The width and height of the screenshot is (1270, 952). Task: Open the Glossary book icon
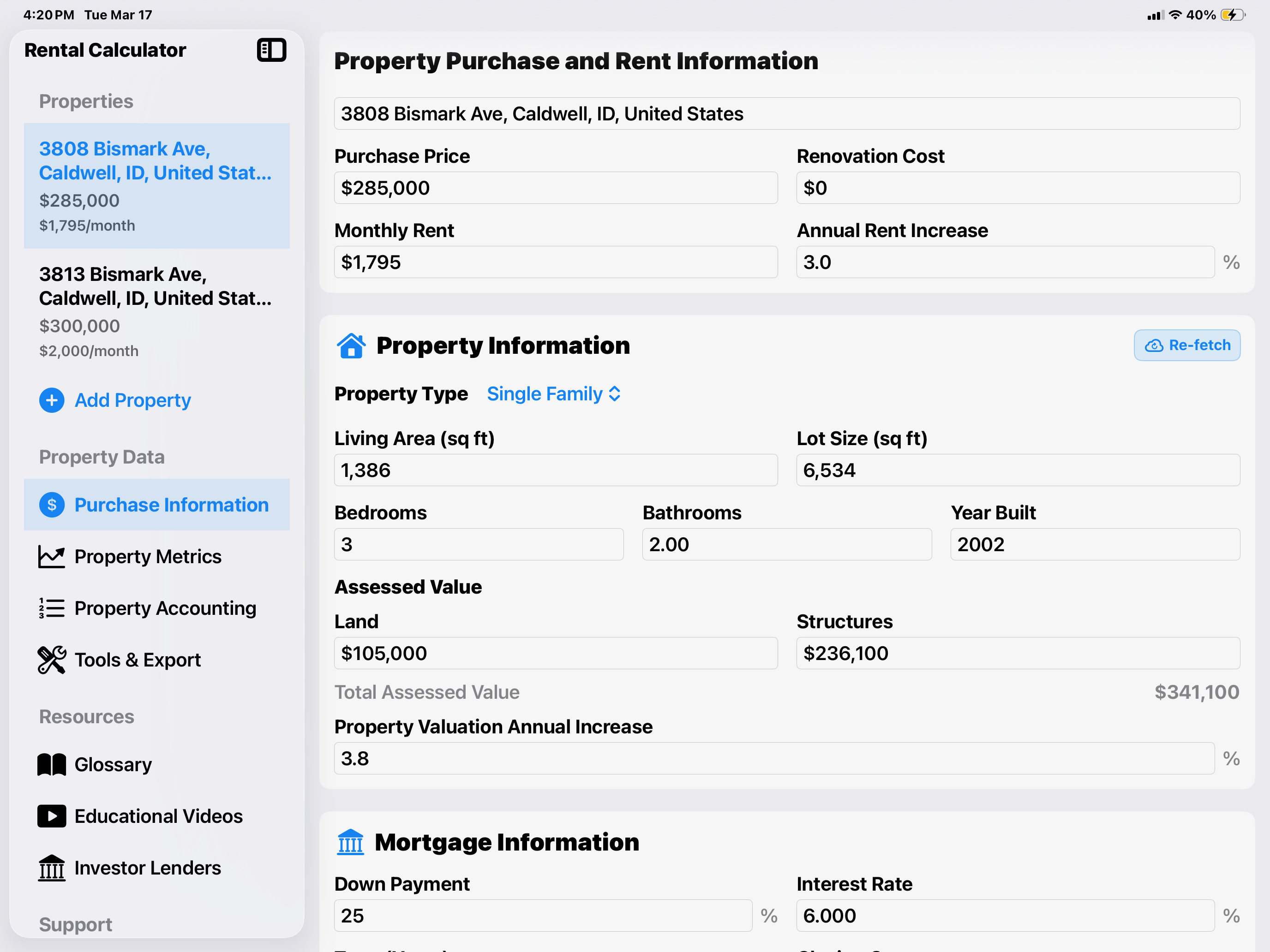point(52,764)
